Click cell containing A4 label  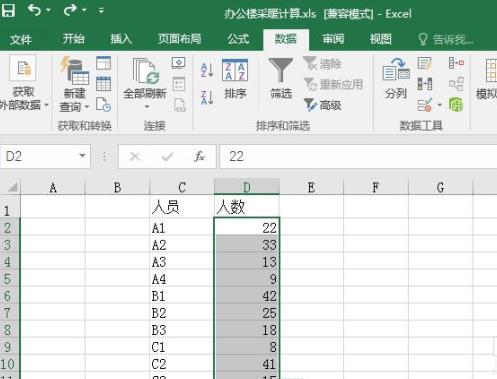(182, 279)
